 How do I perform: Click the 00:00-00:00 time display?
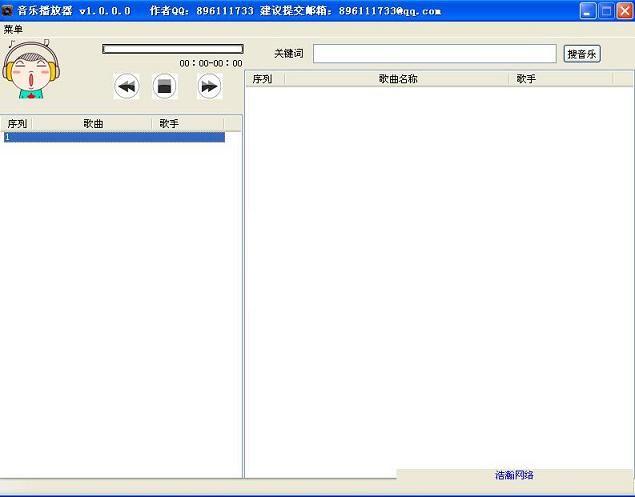210,63
